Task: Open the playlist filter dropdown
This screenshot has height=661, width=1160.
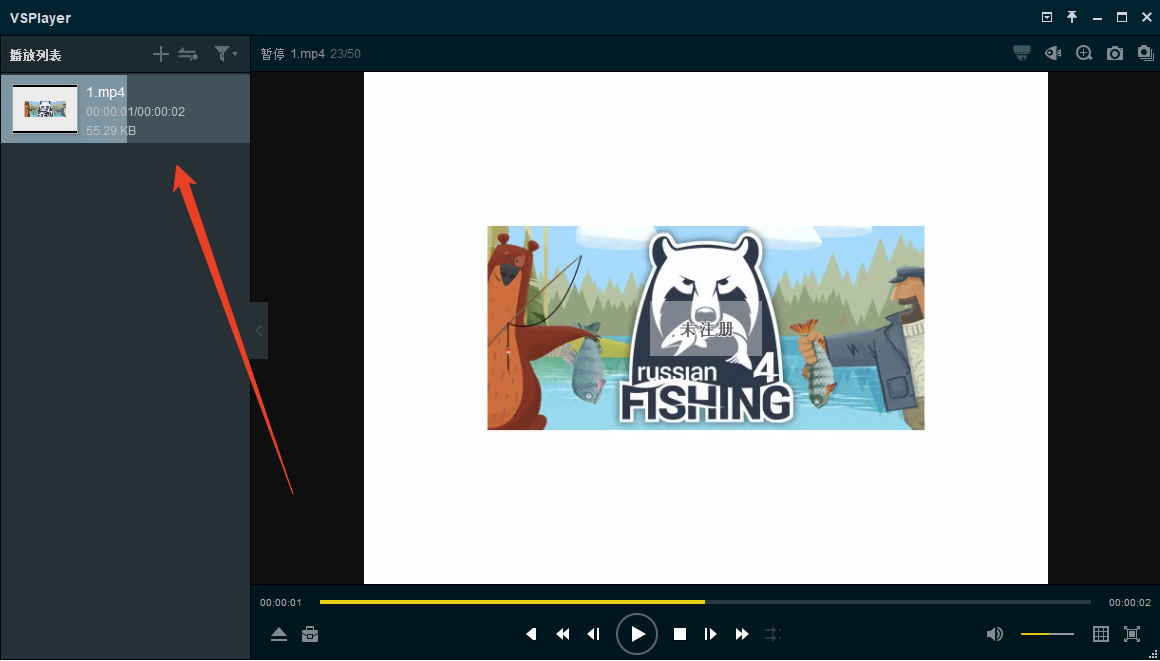Action: pos(226,54)
